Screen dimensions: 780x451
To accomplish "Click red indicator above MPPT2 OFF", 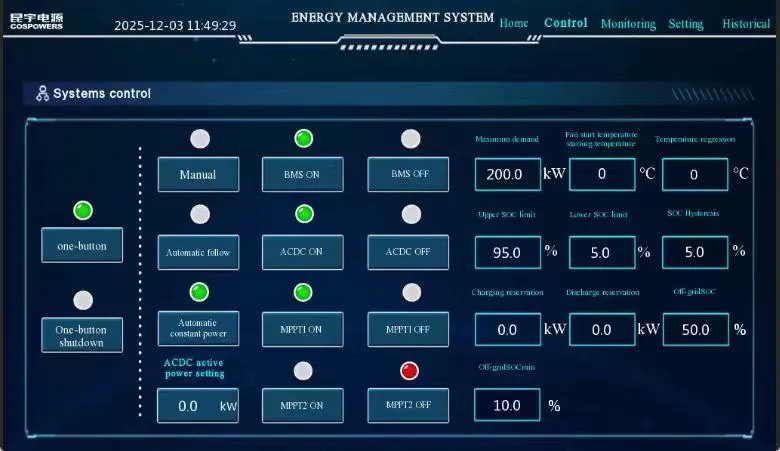I will click(x=409, y=371).
